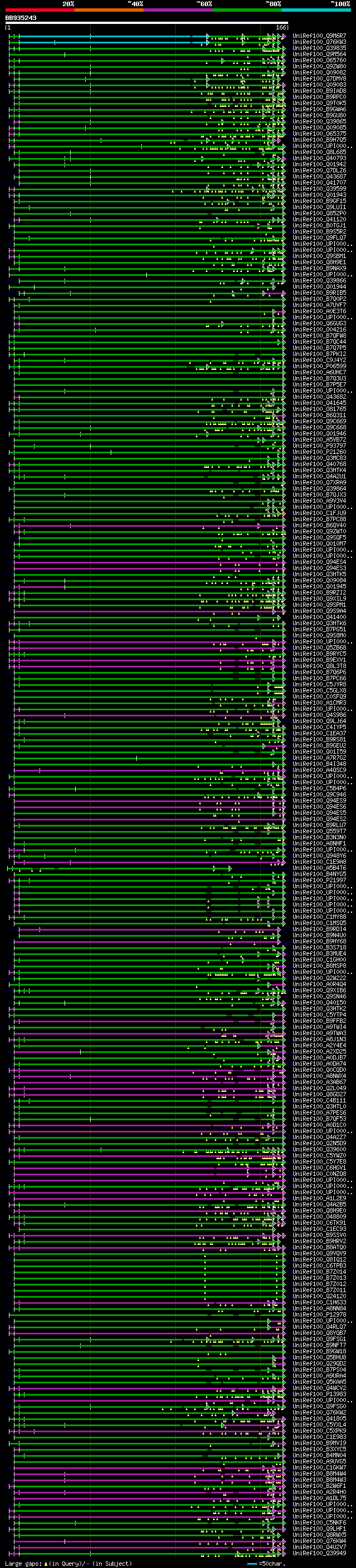
Task: Select the UniRef100_Q39865 label
Action: coord(319,122)
